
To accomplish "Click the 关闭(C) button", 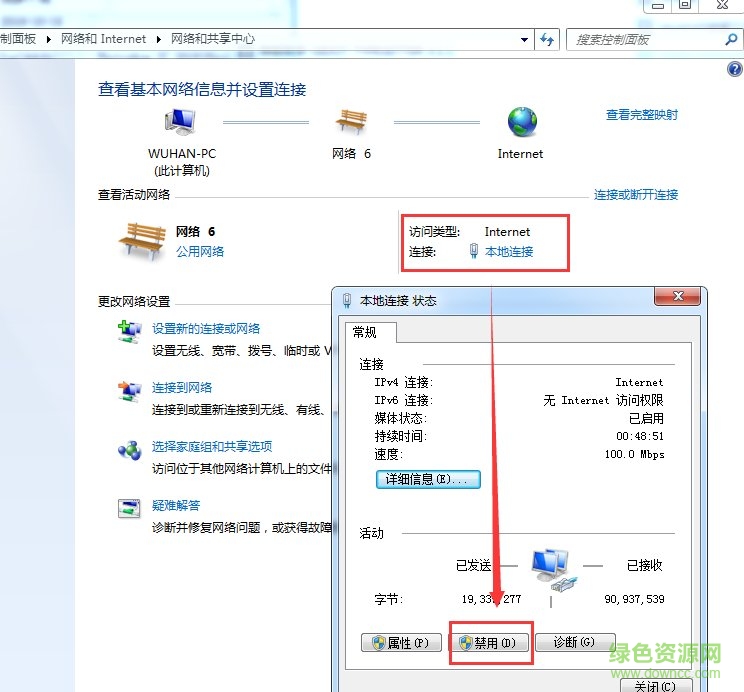I will click(x=656, y=686).
